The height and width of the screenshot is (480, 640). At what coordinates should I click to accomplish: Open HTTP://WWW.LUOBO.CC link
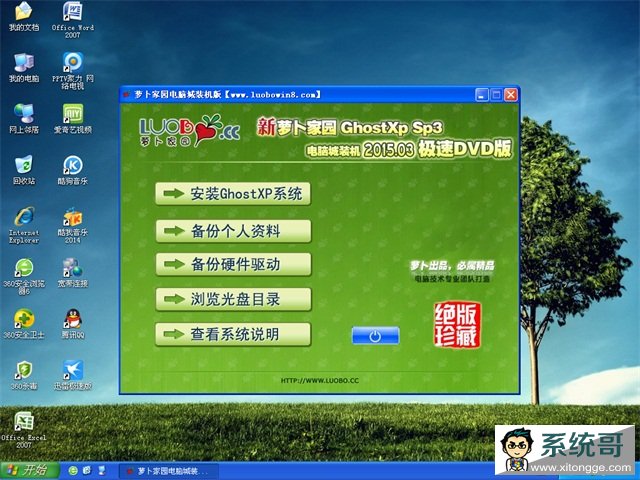tap(320, 380)
